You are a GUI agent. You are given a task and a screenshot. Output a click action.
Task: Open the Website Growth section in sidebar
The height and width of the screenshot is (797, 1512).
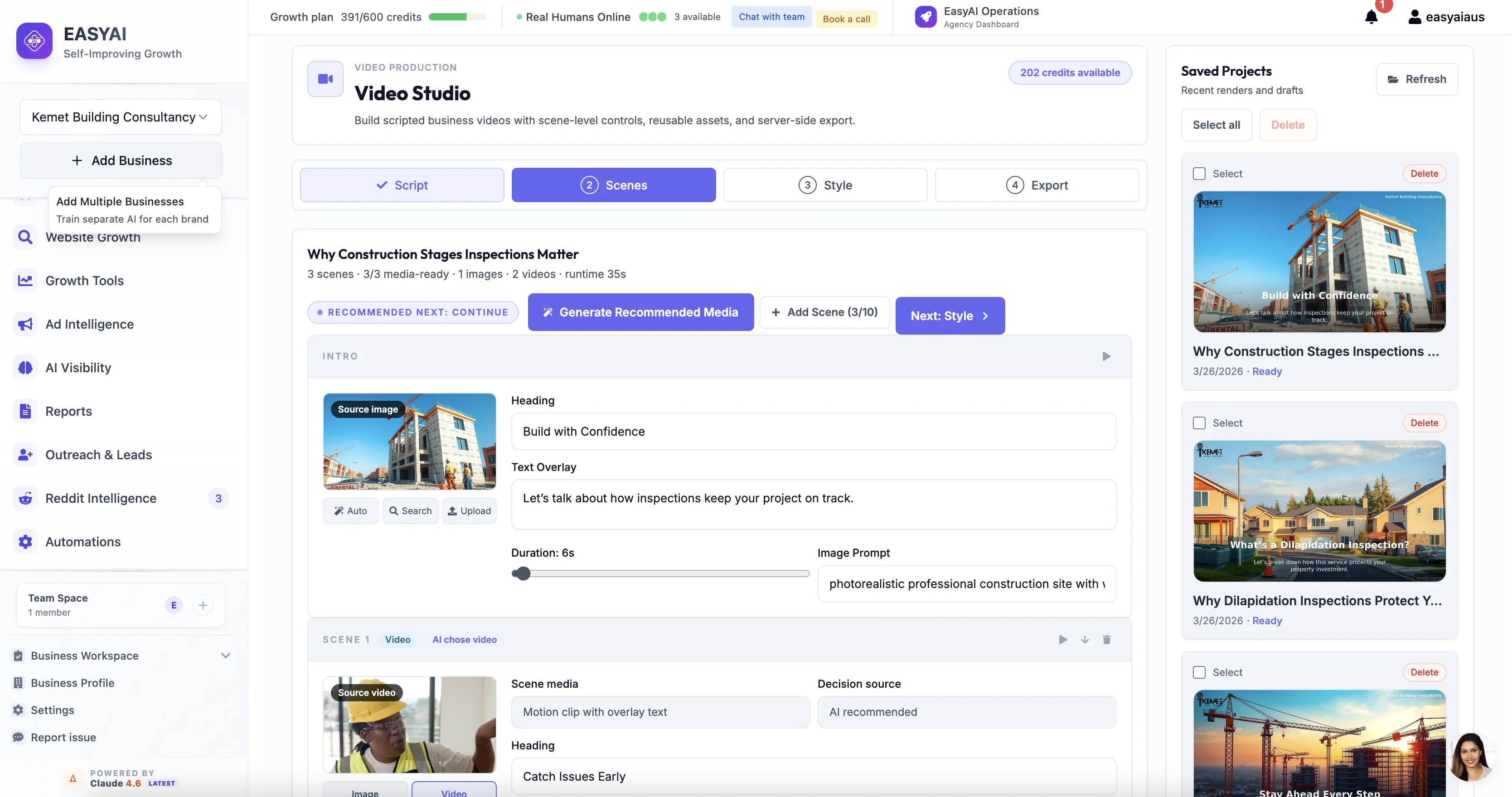[93, 237]
